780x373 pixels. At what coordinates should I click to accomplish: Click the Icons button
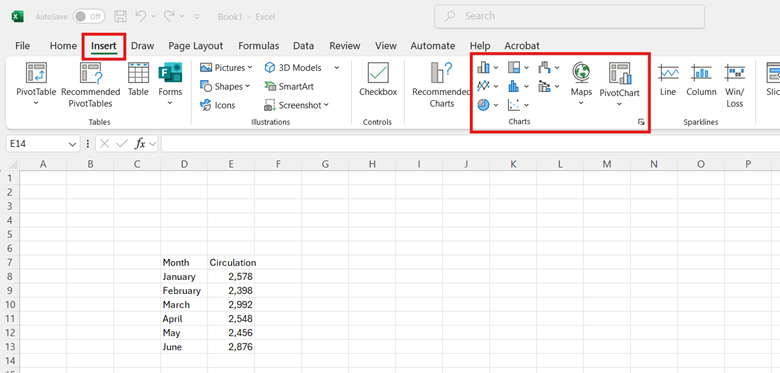point(217,105)
